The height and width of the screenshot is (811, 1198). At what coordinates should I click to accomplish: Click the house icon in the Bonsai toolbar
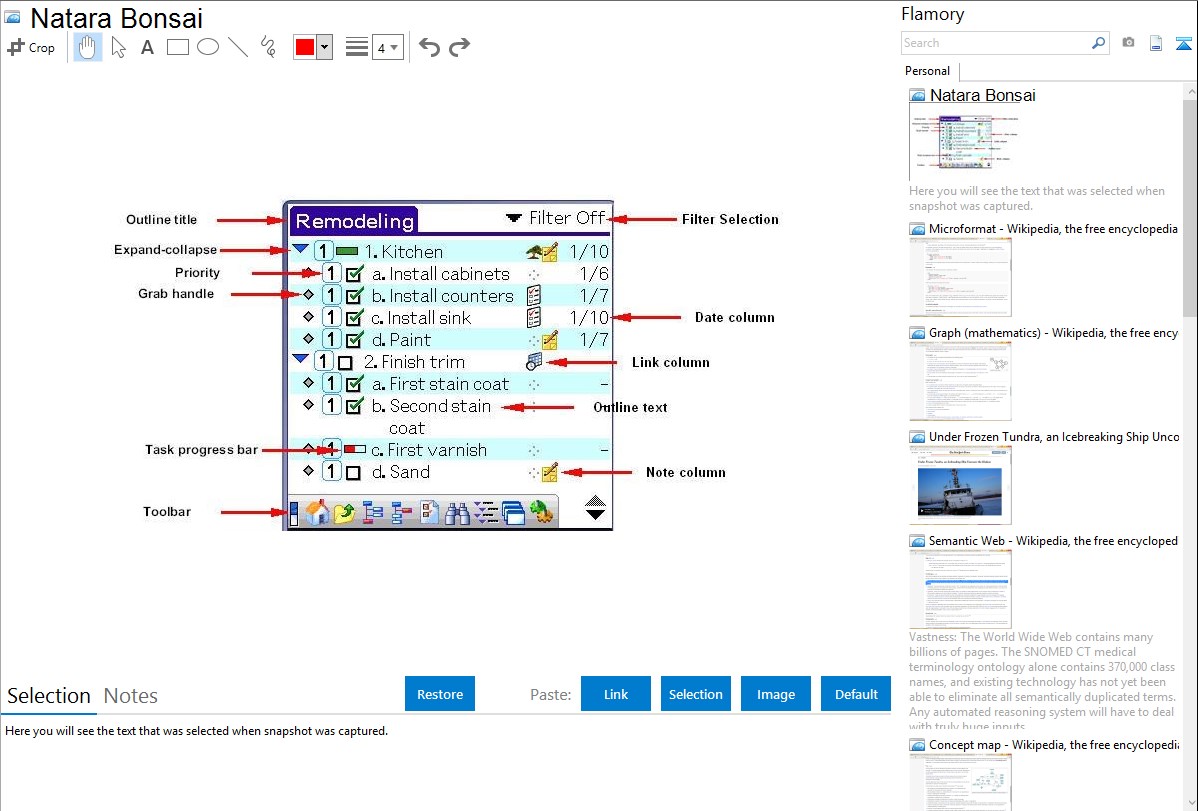pos(317,512)
